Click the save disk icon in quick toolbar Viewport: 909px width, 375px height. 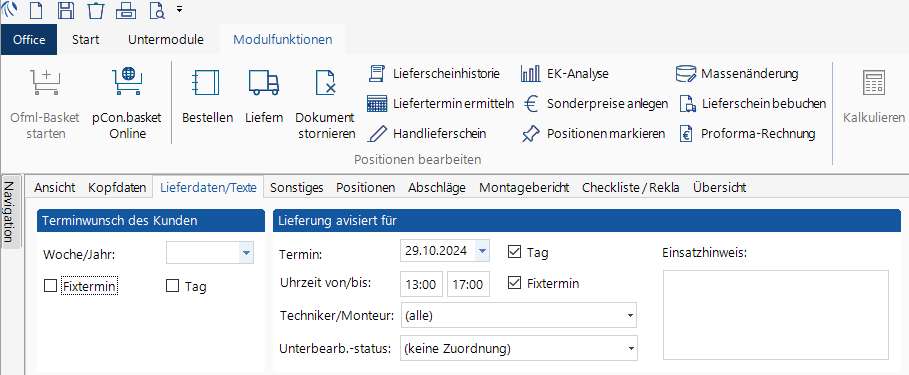(x=66, y=10)
